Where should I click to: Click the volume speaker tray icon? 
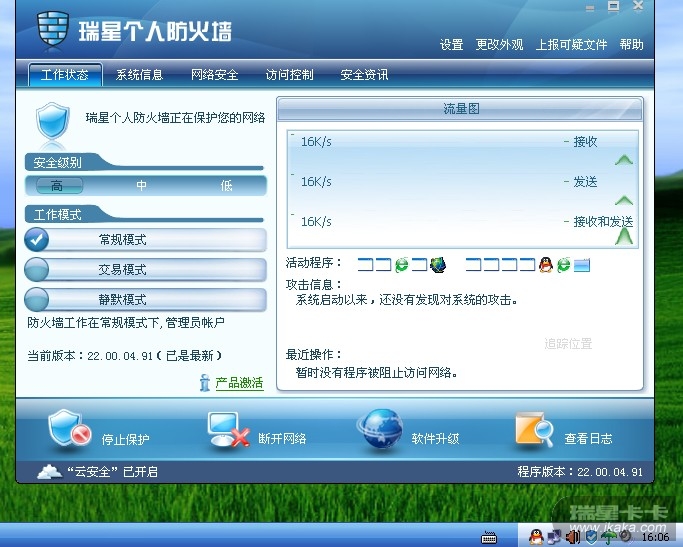[x=573, y=537]
